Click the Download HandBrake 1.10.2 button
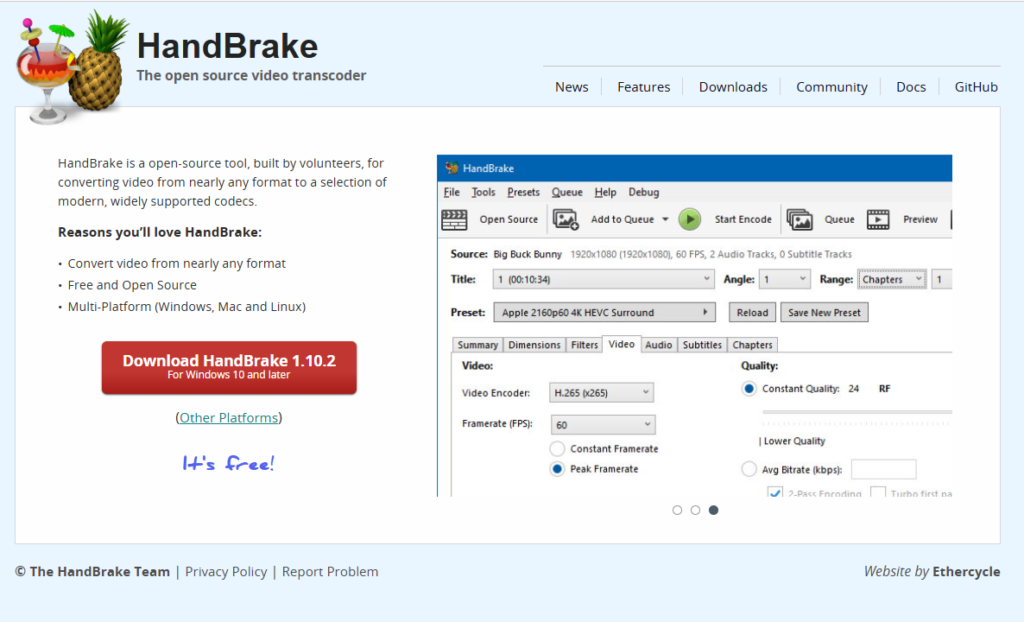Screen dimensions: 1024x622 click(229, 367)
